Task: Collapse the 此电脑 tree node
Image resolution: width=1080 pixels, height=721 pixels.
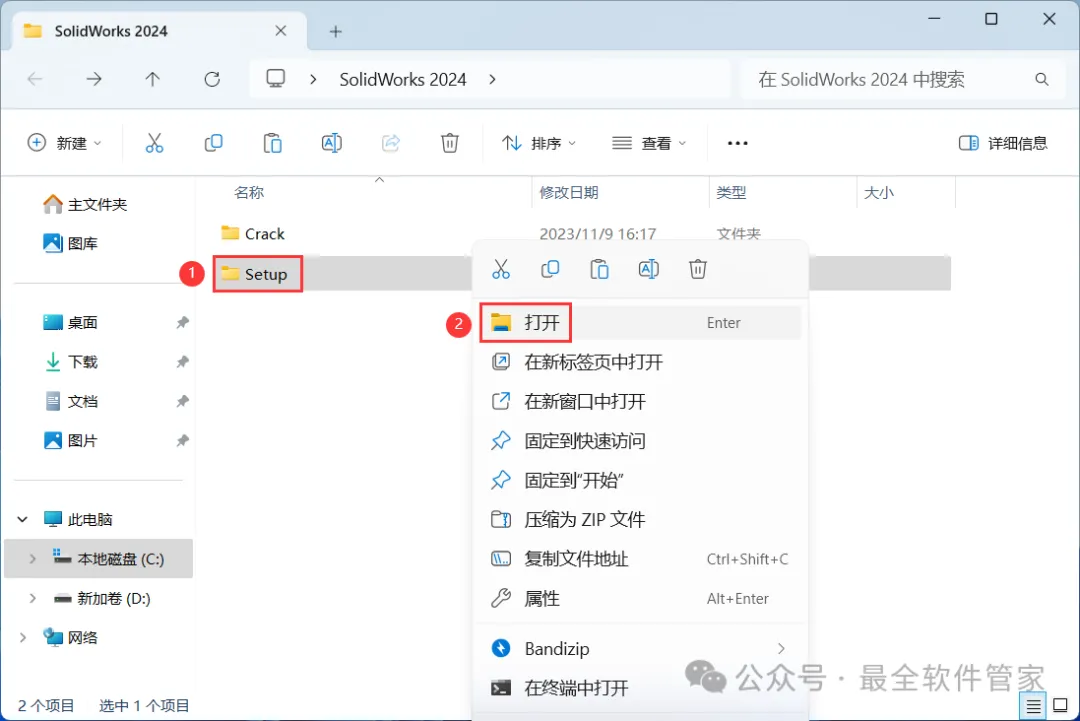Action: click(23, 519)
